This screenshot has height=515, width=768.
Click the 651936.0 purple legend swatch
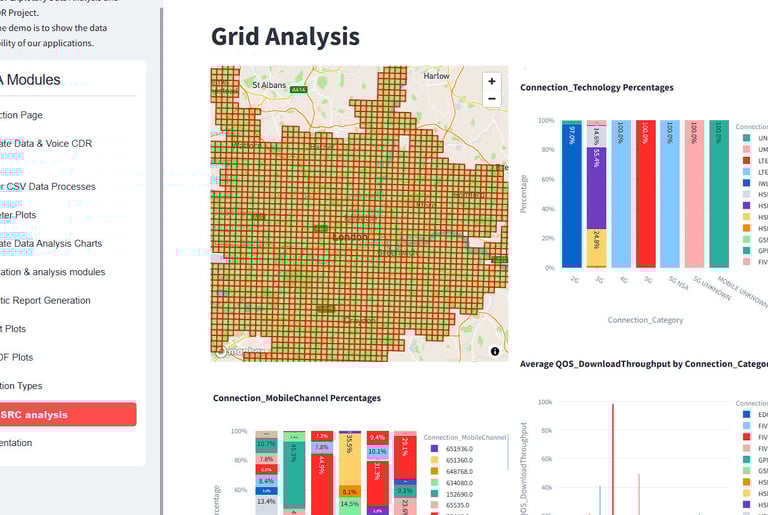point(434,449)
